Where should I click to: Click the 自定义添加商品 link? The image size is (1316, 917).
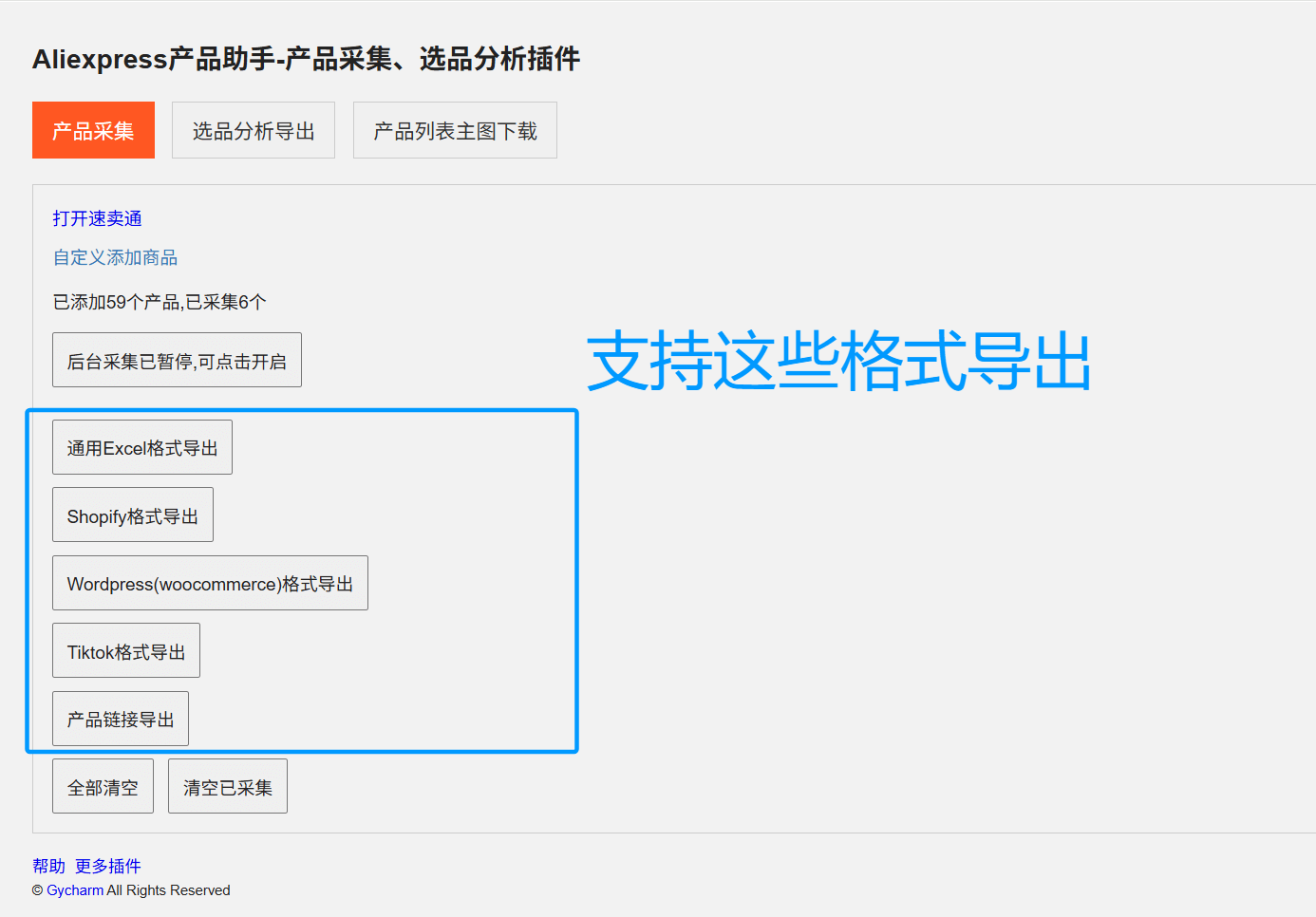click(x=115, y=257)
